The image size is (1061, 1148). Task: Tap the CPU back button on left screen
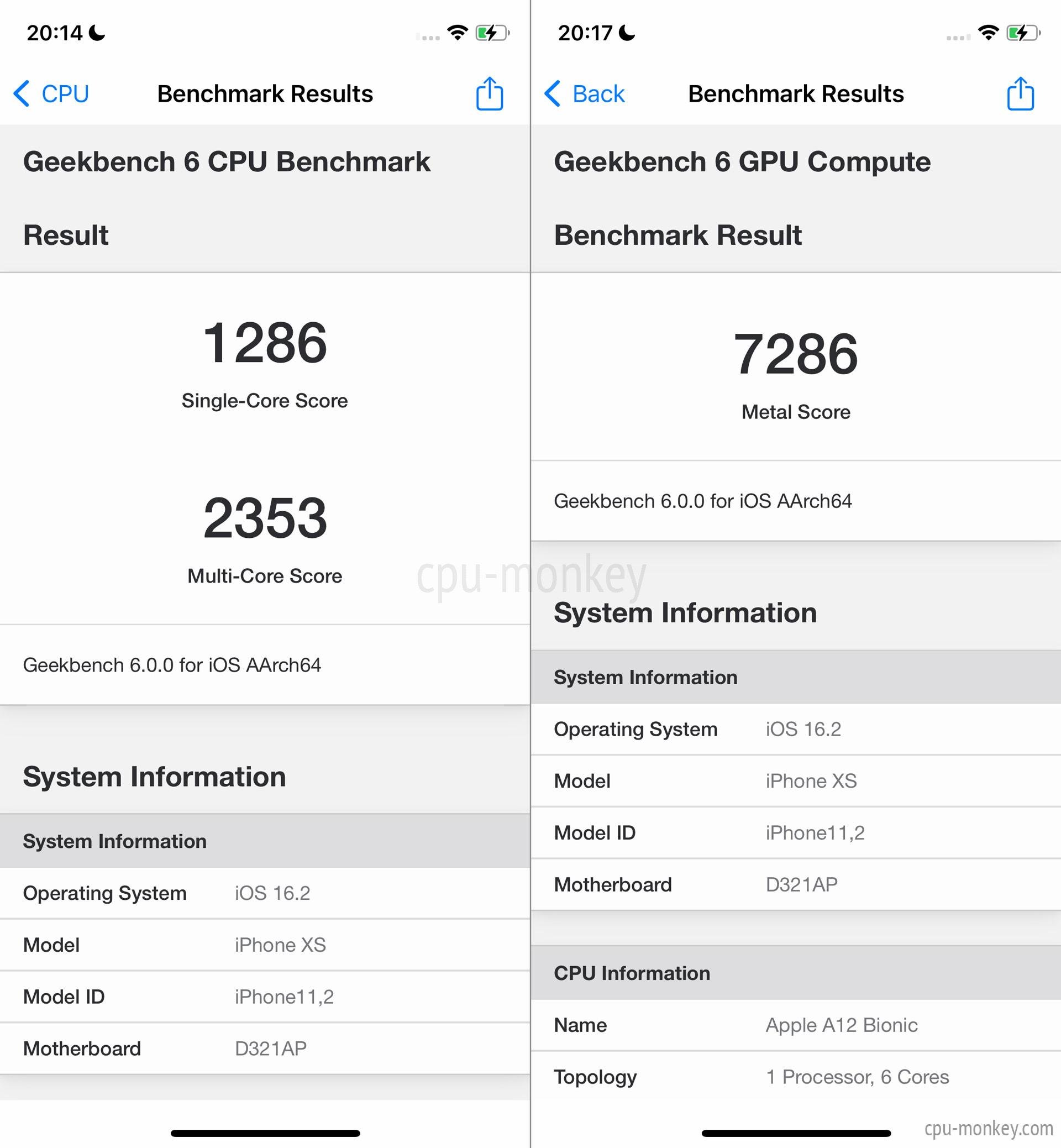(51, 93)
